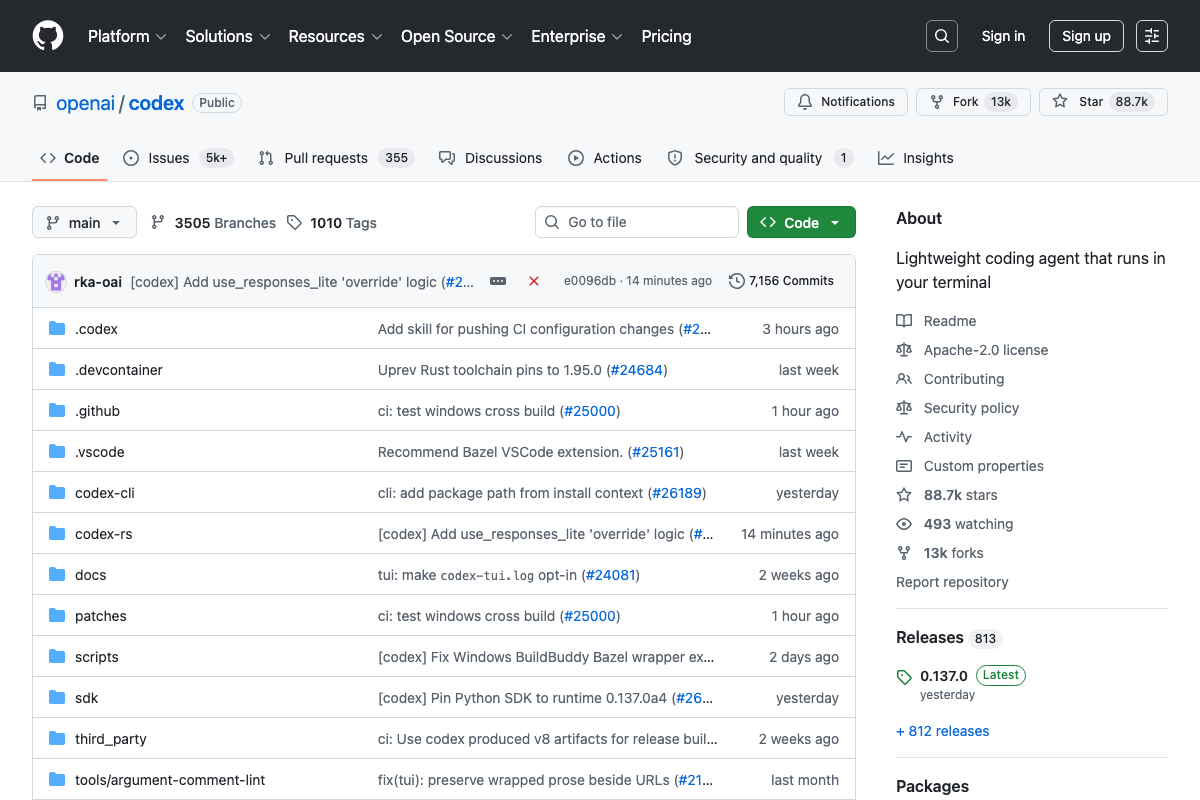Click Report repository link
The width and height of the screenshot is (1200, 800).
coord(952,582)
